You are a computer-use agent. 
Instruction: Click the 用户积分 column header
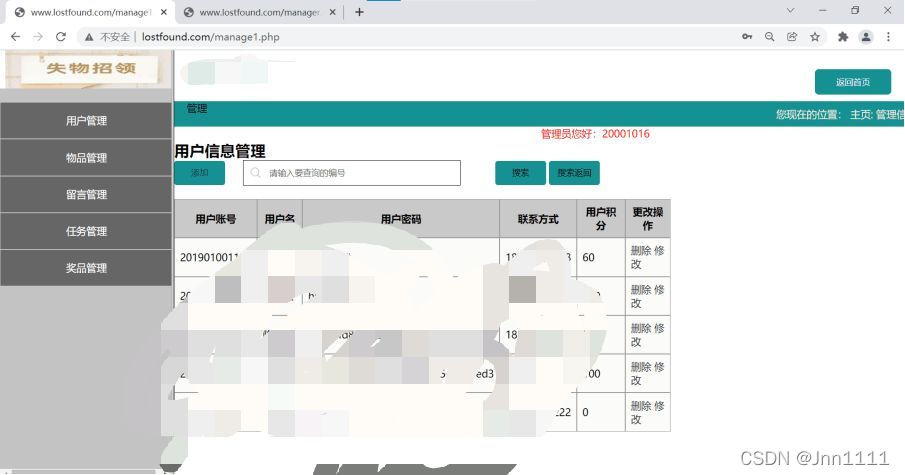click(600, 219)
